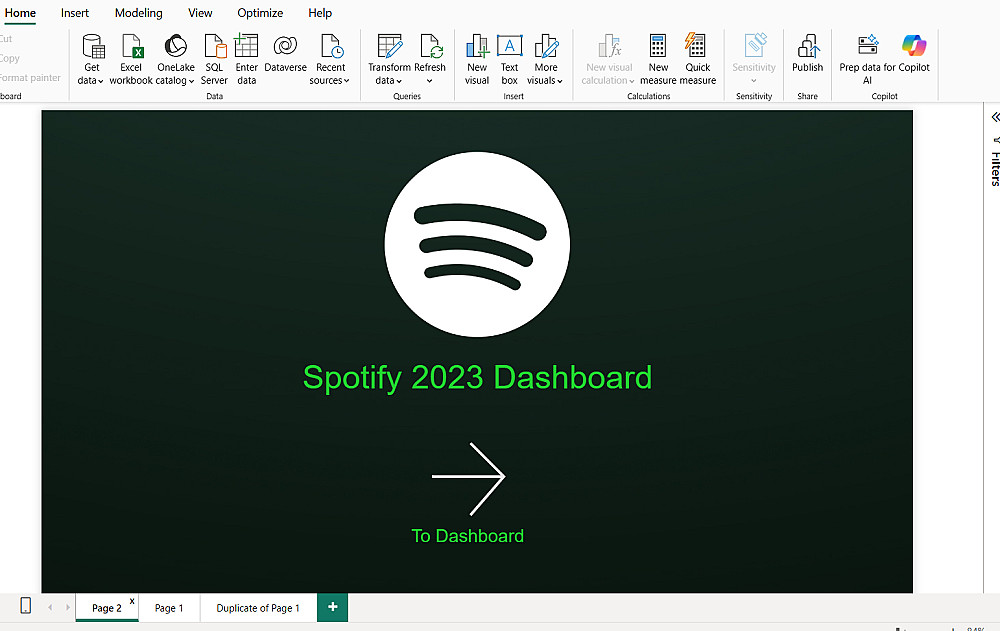Expand the Refresh dropdown arrow
Image resolution: width=1000 pixels, height=631 pixels.
[429, 81]
